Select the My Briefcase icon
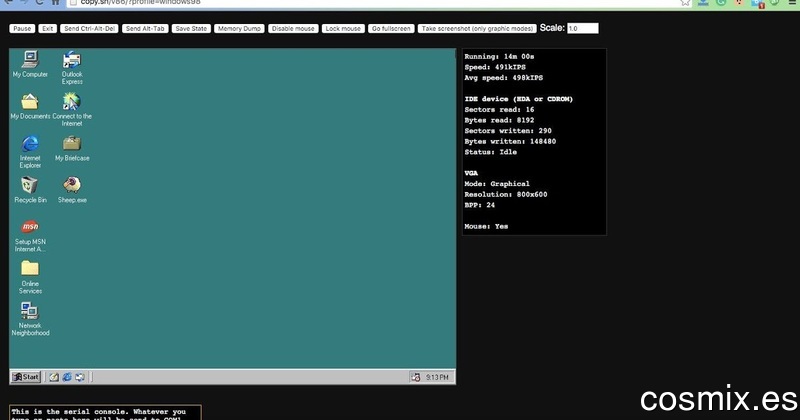Image resolution: width=800 pixels, height=420 pixels. coord(72,148)
